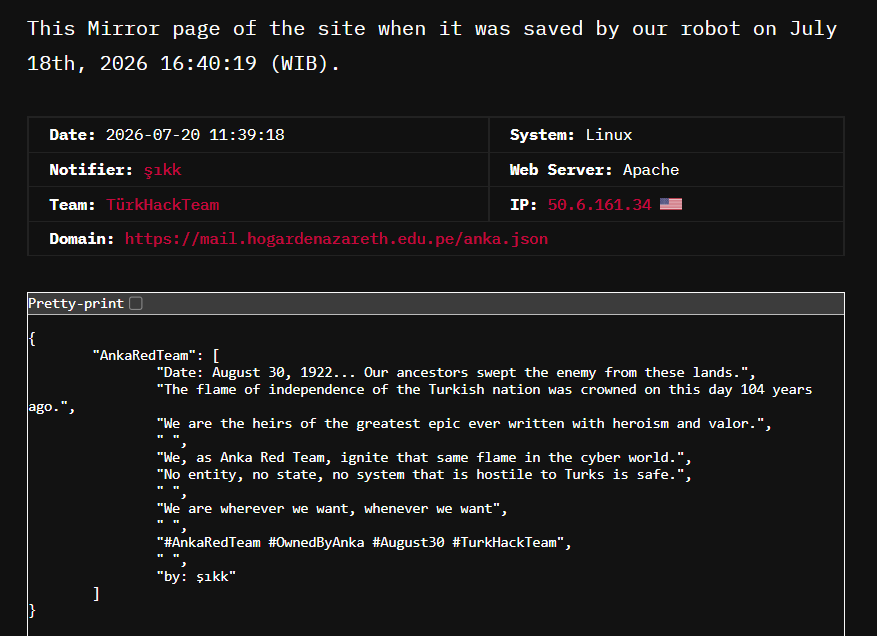This screenshot has width=877, height=636.
Task: Click the line "The flame of independence of the Turkish nation"
Action: click(x=420, y=398)
